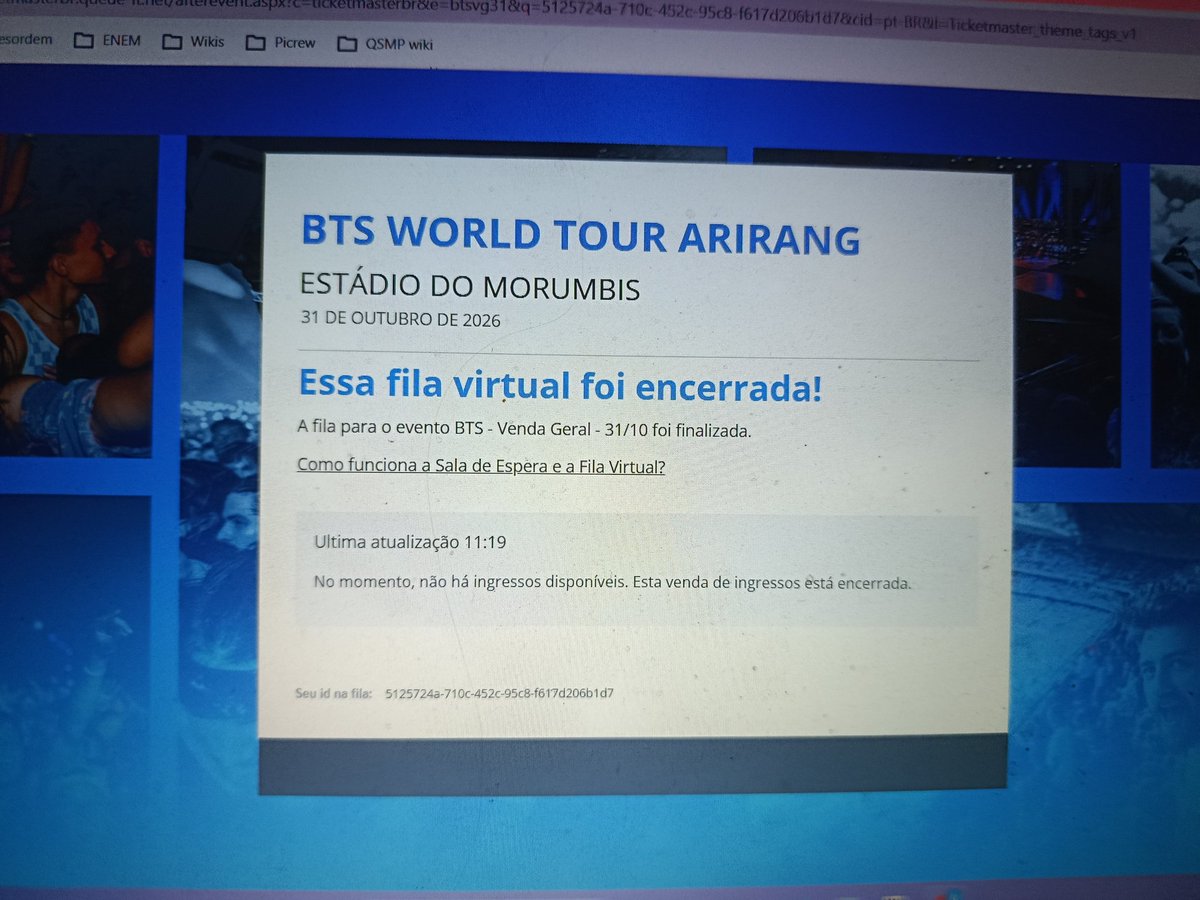Open the ENEM bookmarks folder

[107, 42]
